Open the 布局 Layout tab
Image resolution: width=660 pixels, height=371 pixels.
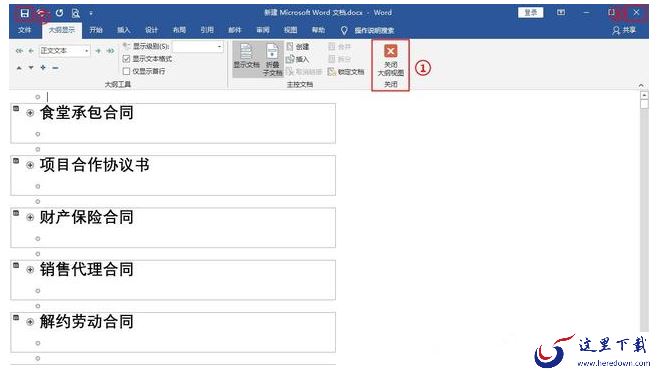[179, 30]
